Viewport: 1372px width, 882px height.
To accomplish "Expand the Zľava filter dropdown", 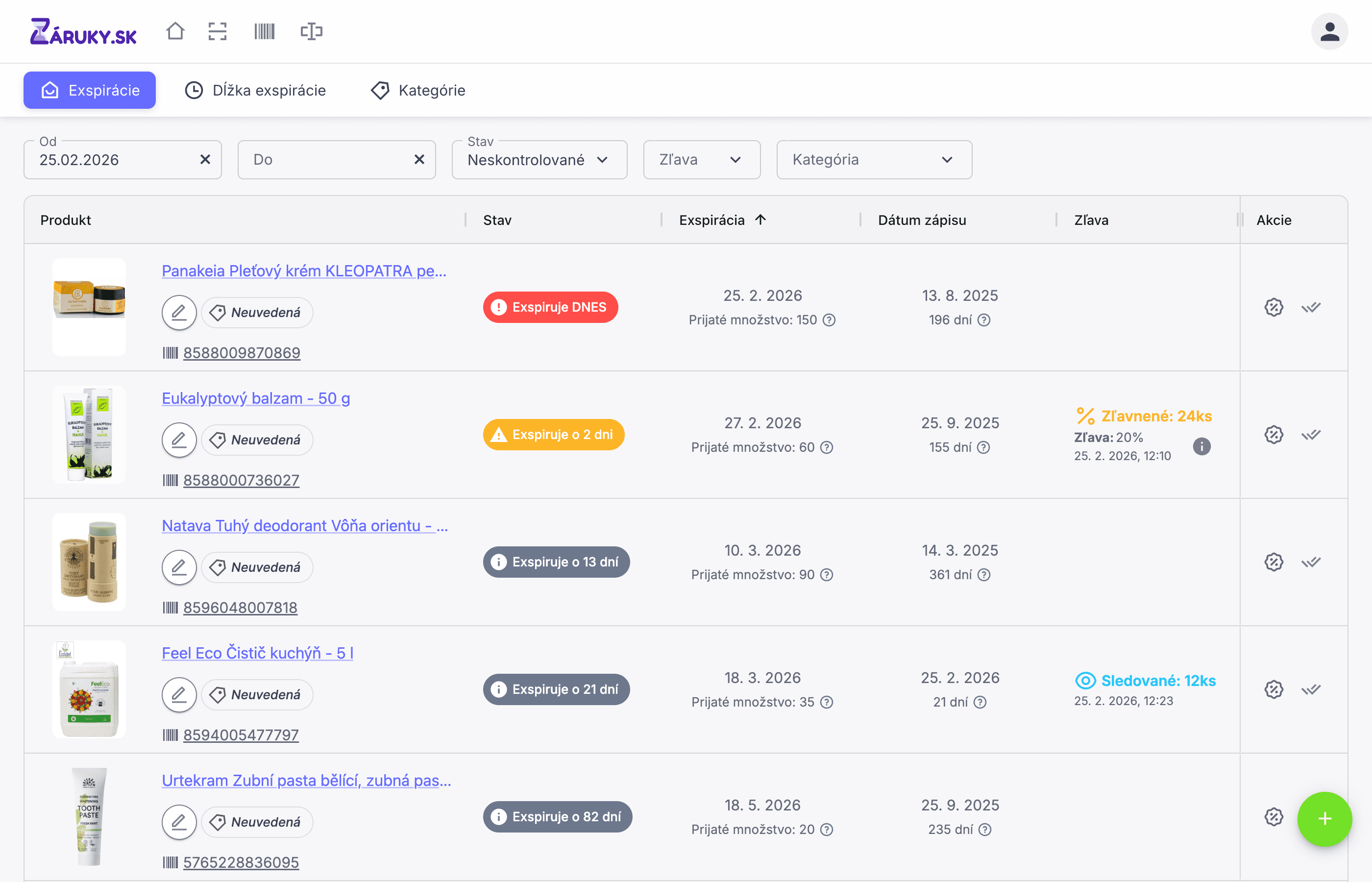I will point(701,160).
